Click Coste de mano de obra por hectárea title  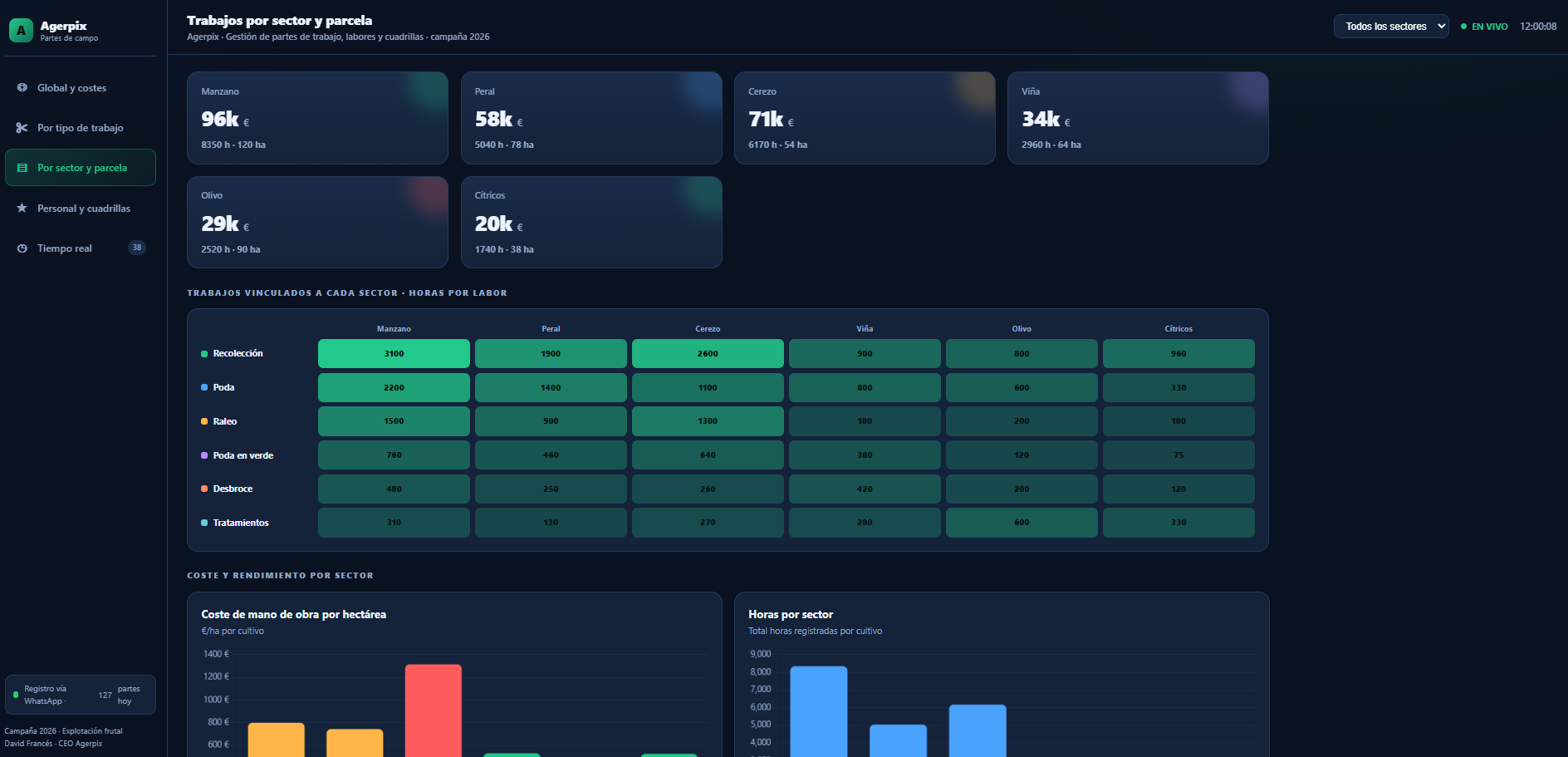coord(293,614)
